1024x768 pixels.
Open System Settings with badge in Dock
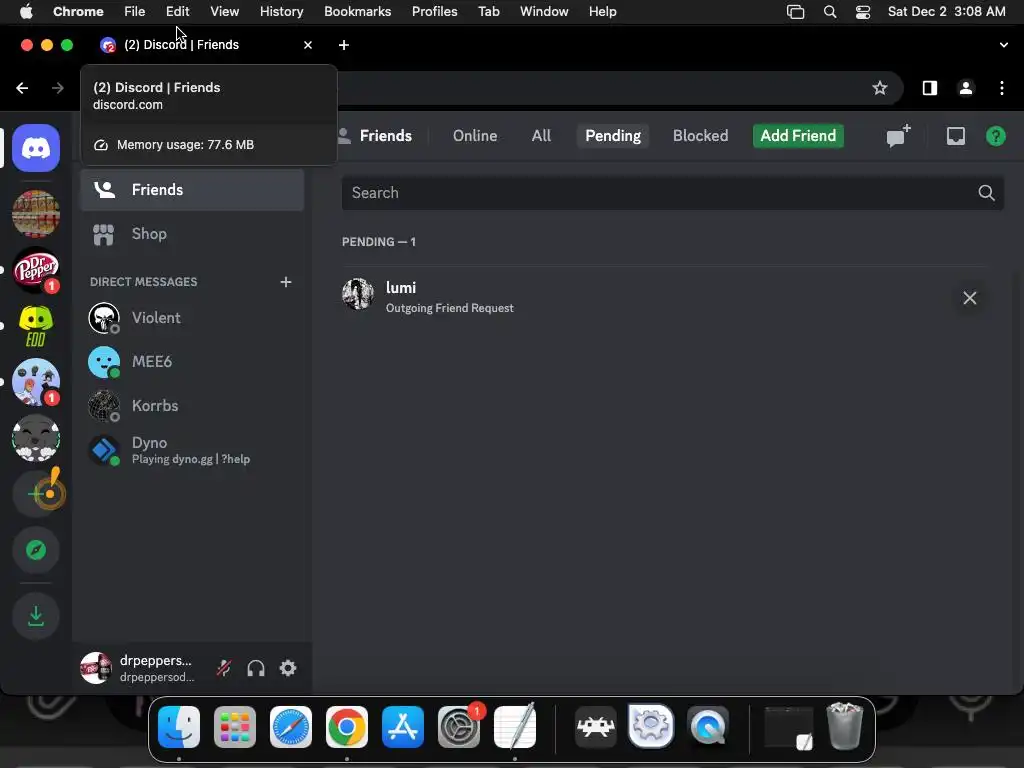click(459, 726)
